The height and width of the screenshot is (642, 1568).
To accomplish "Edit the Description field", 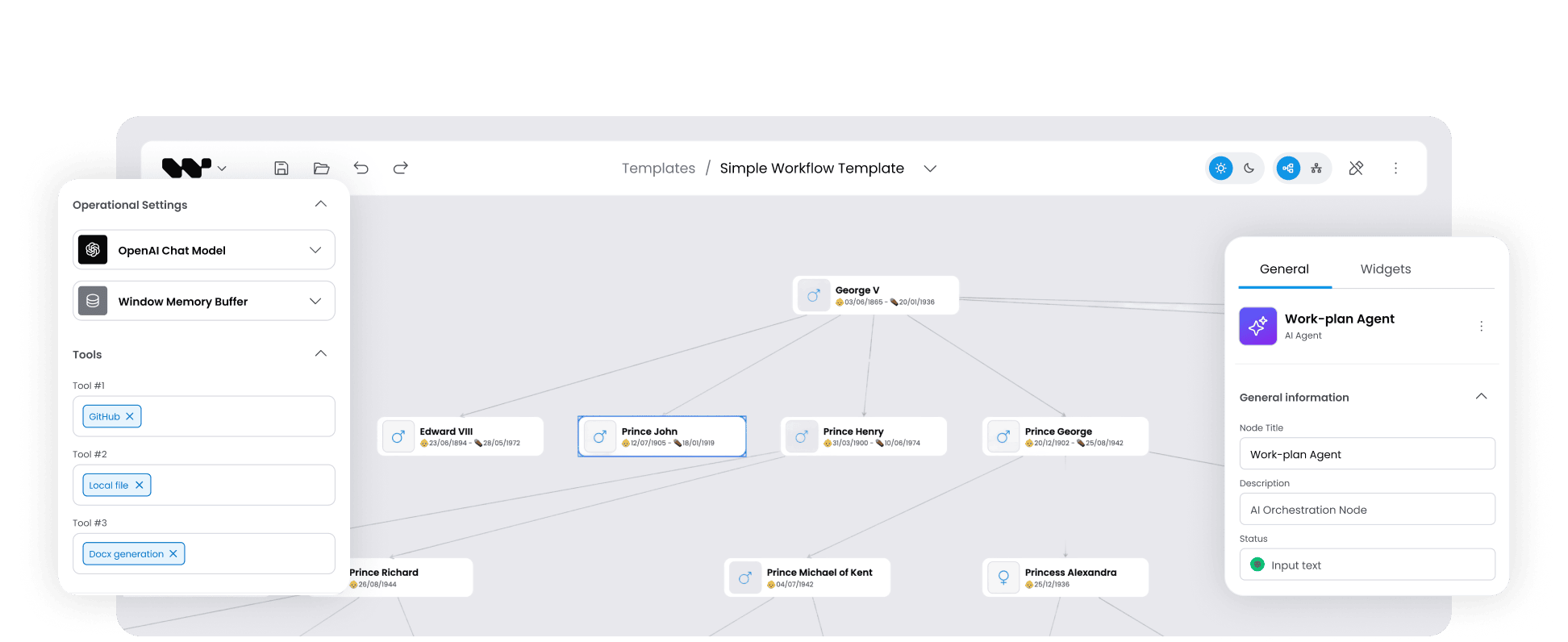I will pos(1367,510).
